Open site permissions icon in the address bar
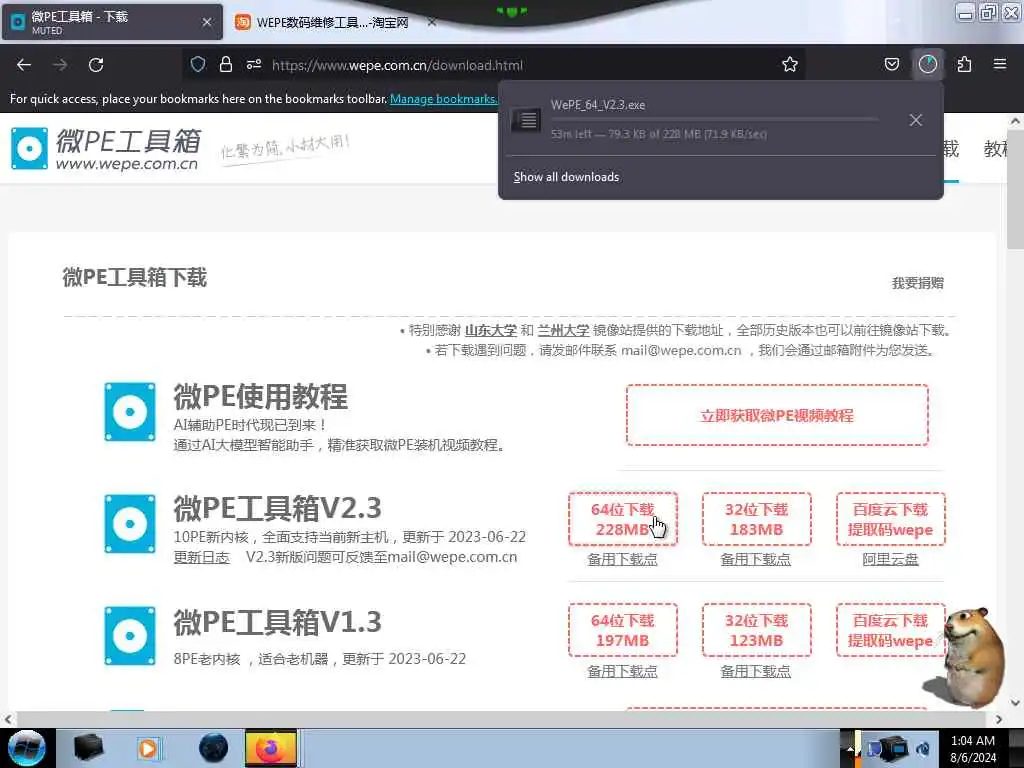The image size is (1024, 768). pyautogui.click(x=254, y=64)
